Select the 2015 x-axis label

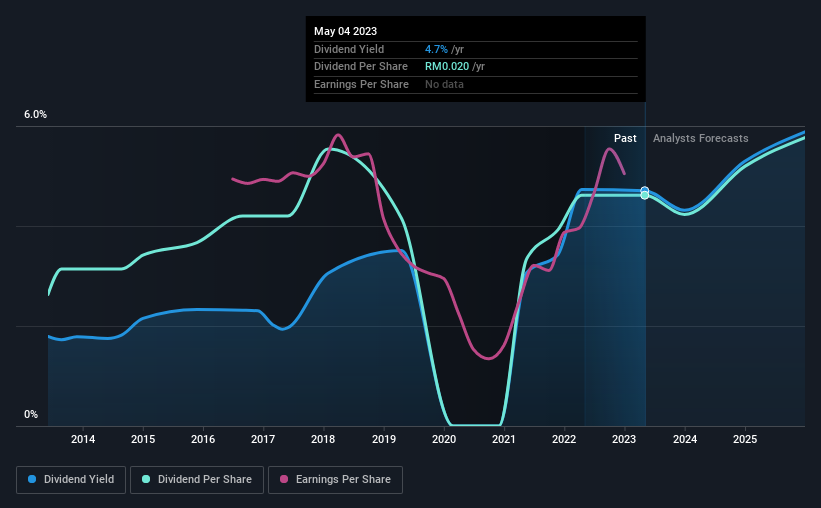click(143, 439)
